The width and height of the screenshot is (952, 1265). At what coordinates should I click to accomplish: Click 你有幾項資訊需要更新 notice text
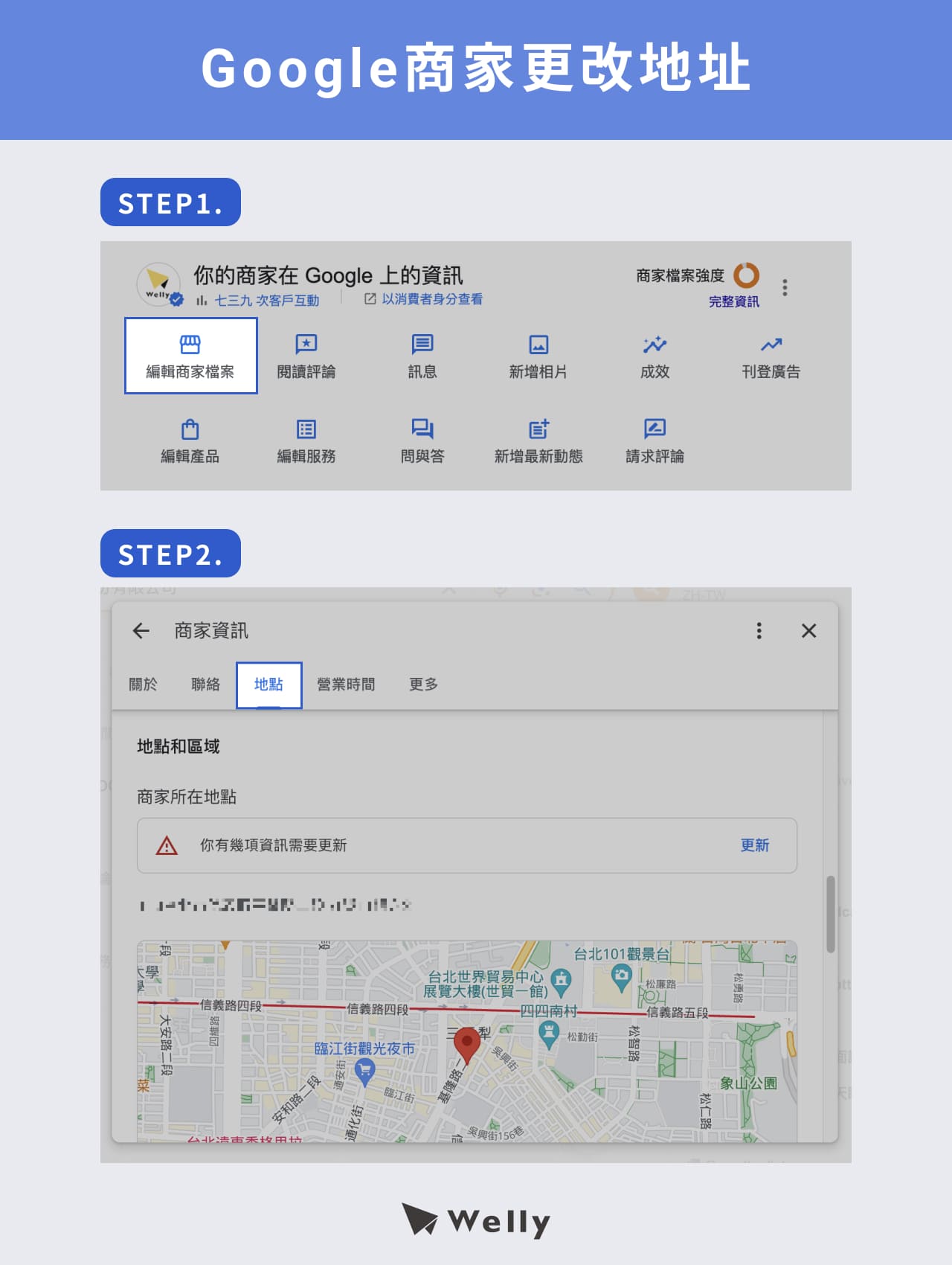(x=273, y=845)
